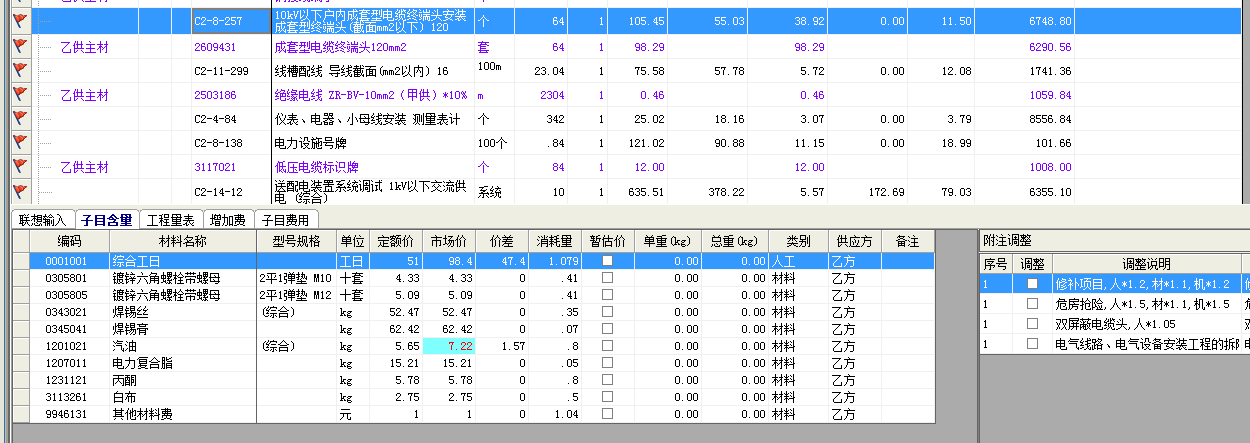Tick 暂估价 checkbox for 丙酮 row
The image size is (1250, 443).
(607, 380)
